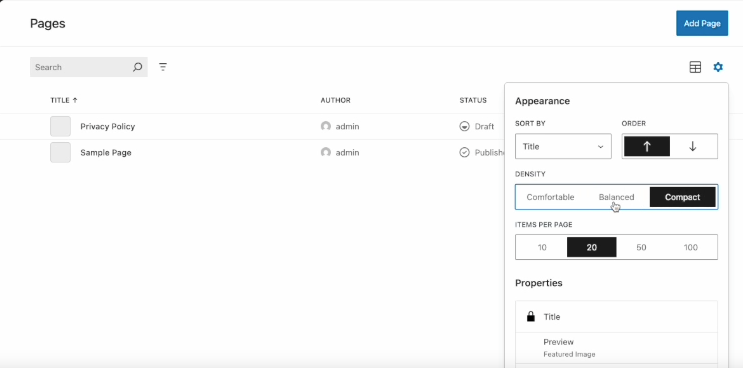Image resolution: width=743 pixels, height=368 pixels.
Task: Toggle the Preview Featured Image property
Action: pyautogui.click(x=616, y=348)
